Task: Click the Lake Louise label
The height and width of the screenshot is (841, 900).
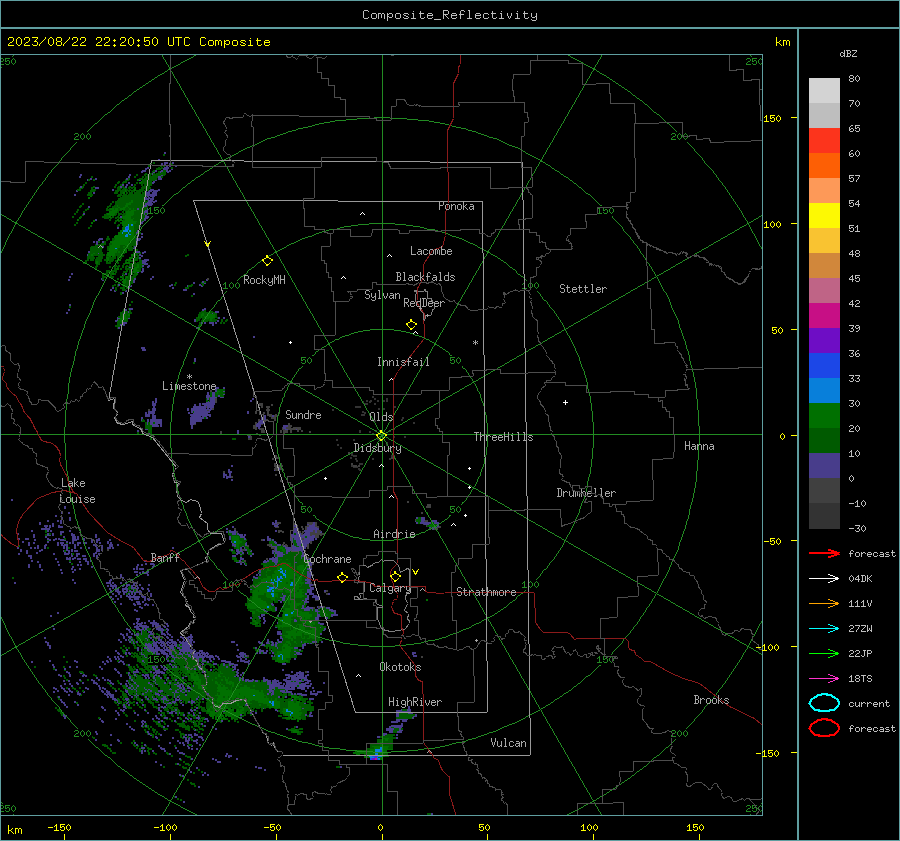Action: pyautogui.click(x=77, y=491)
